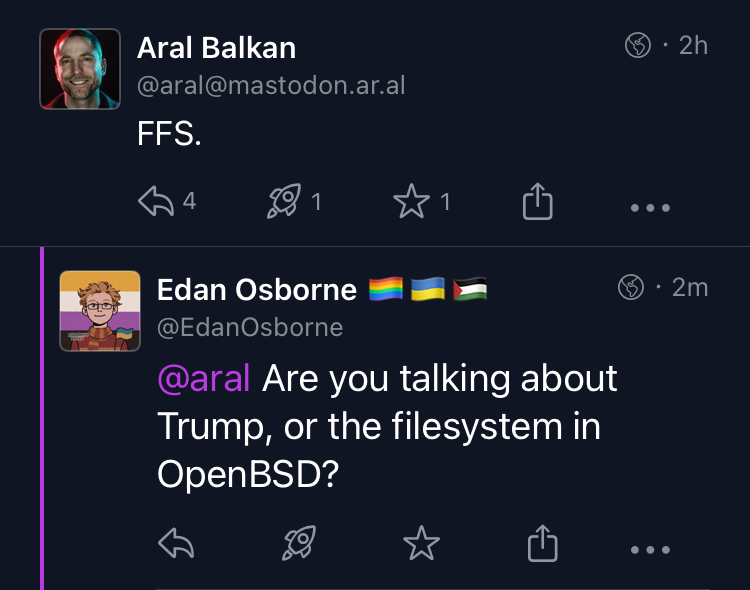Open Edan Osborne's avatar
The image size is (750, 590).
[x=99, y=310]
